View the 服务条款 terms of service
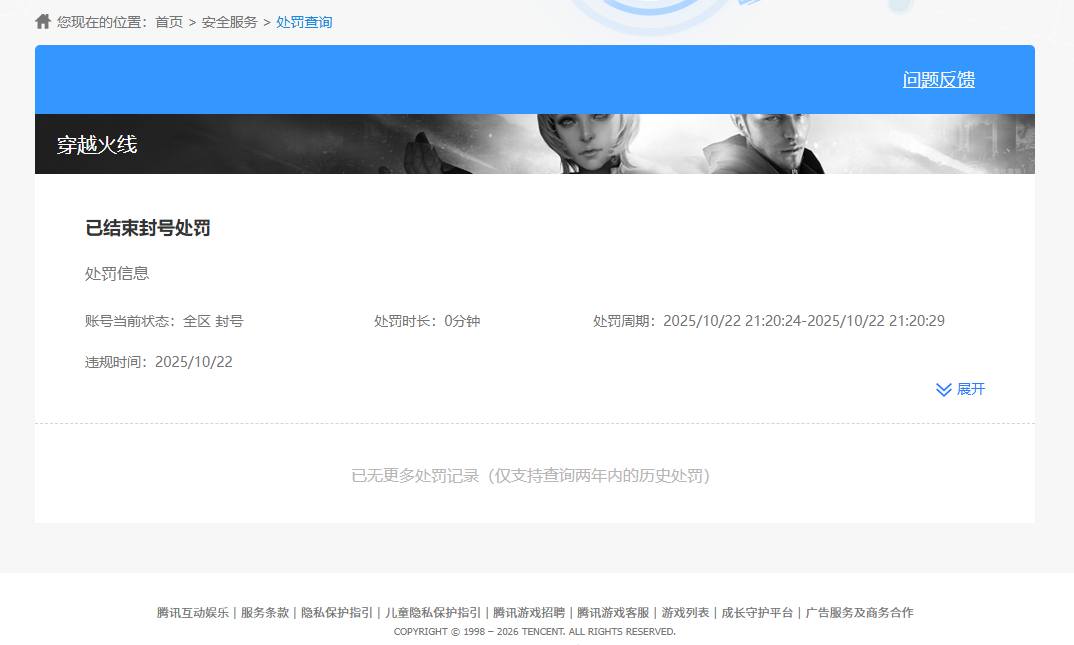Screen dimensions: 1074x645 [264, 612]
